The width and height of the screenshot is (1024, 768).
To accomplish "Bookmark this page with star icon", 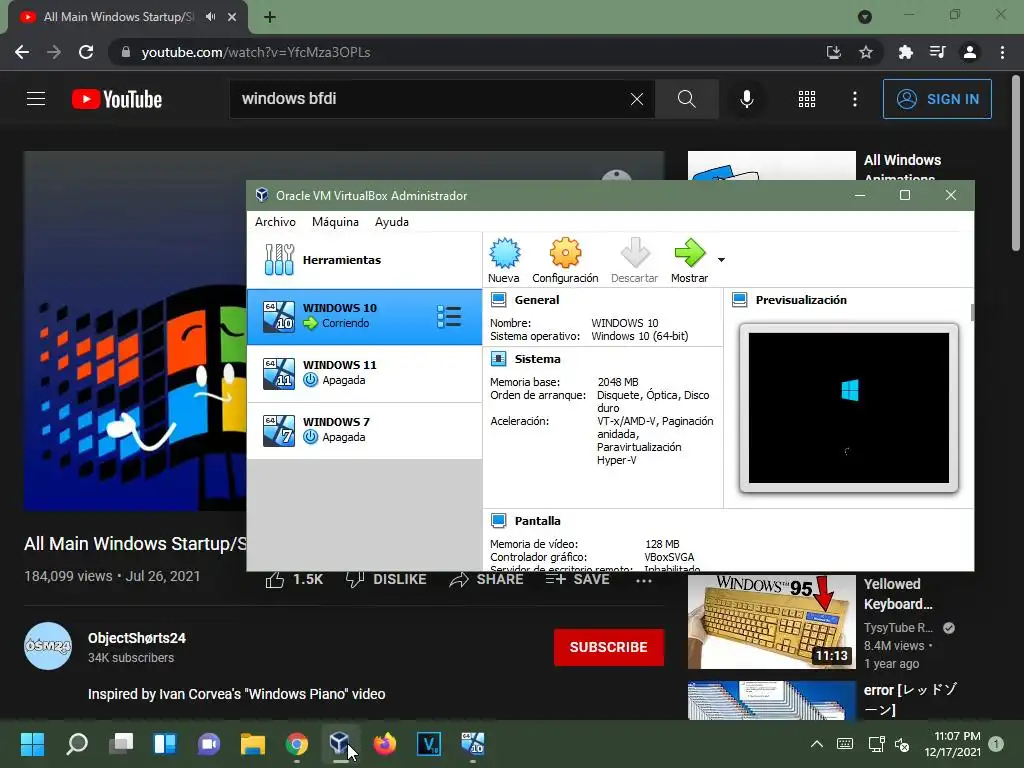I will coord(866,52).
